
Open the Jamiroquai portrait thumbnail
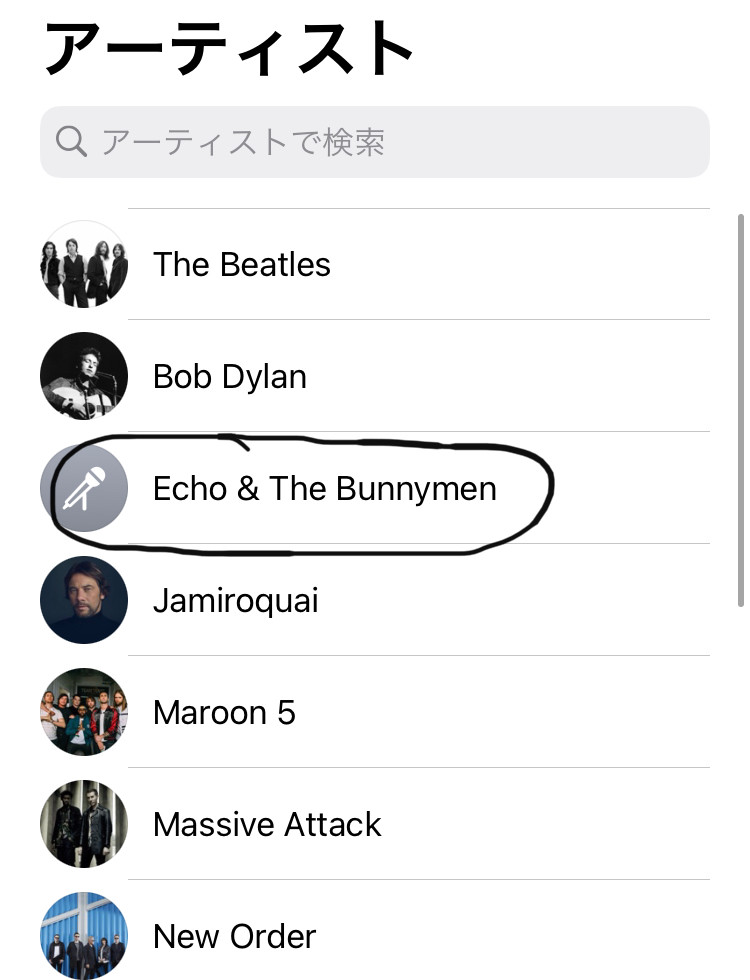[x=84, y=600]
